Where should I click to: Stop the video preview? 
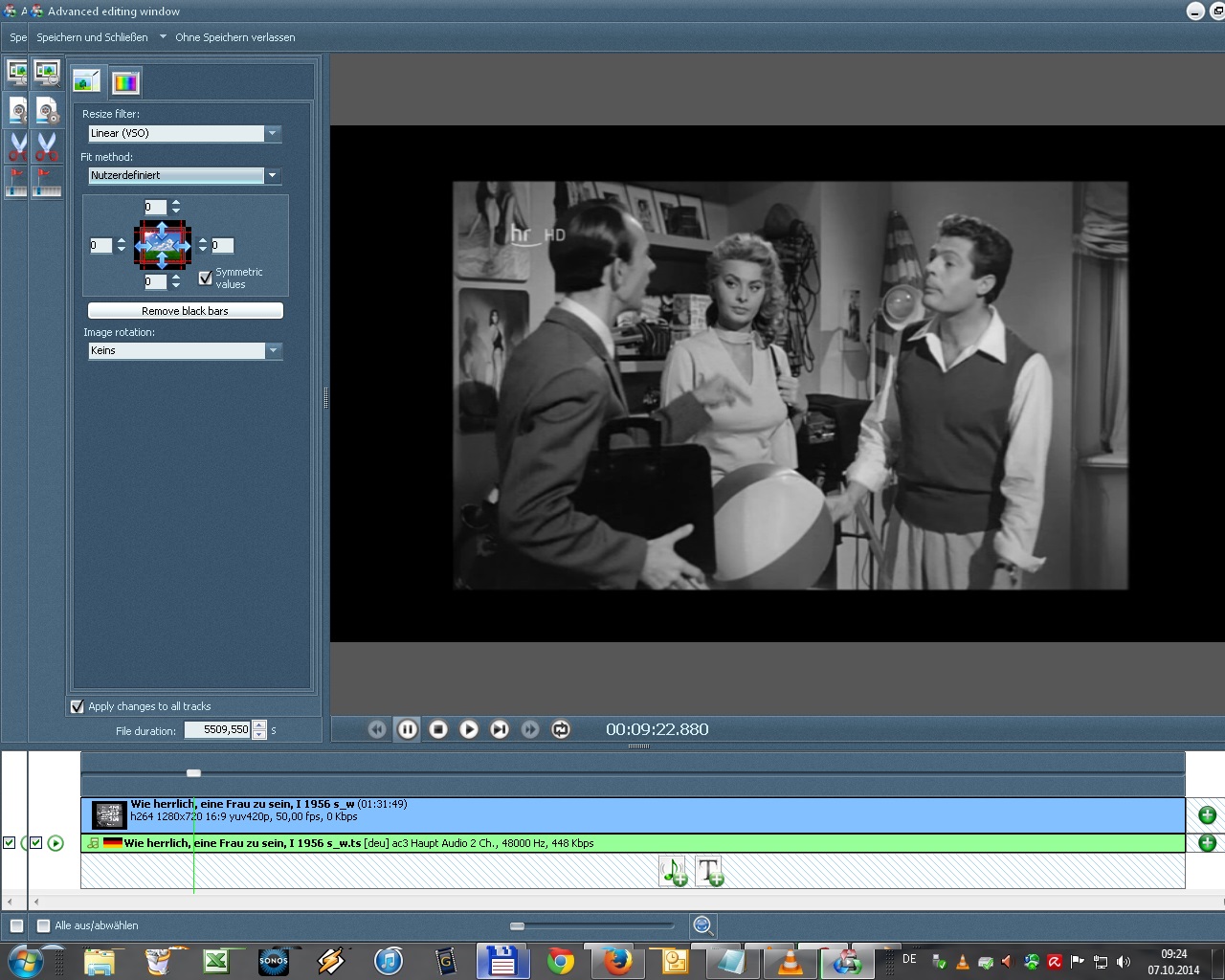438,729
